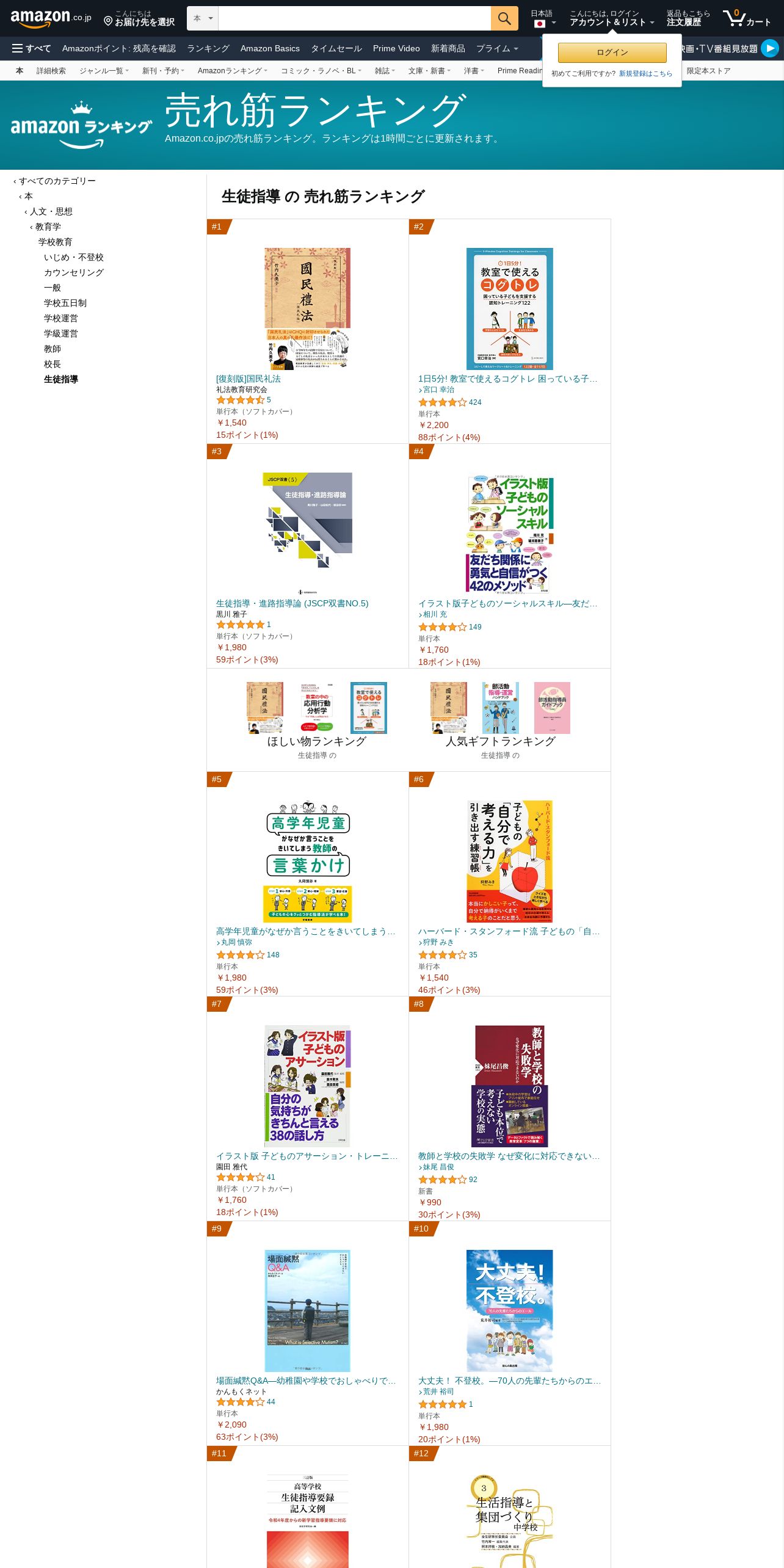Click the orange search magnifier button

[x=504, y=18]
